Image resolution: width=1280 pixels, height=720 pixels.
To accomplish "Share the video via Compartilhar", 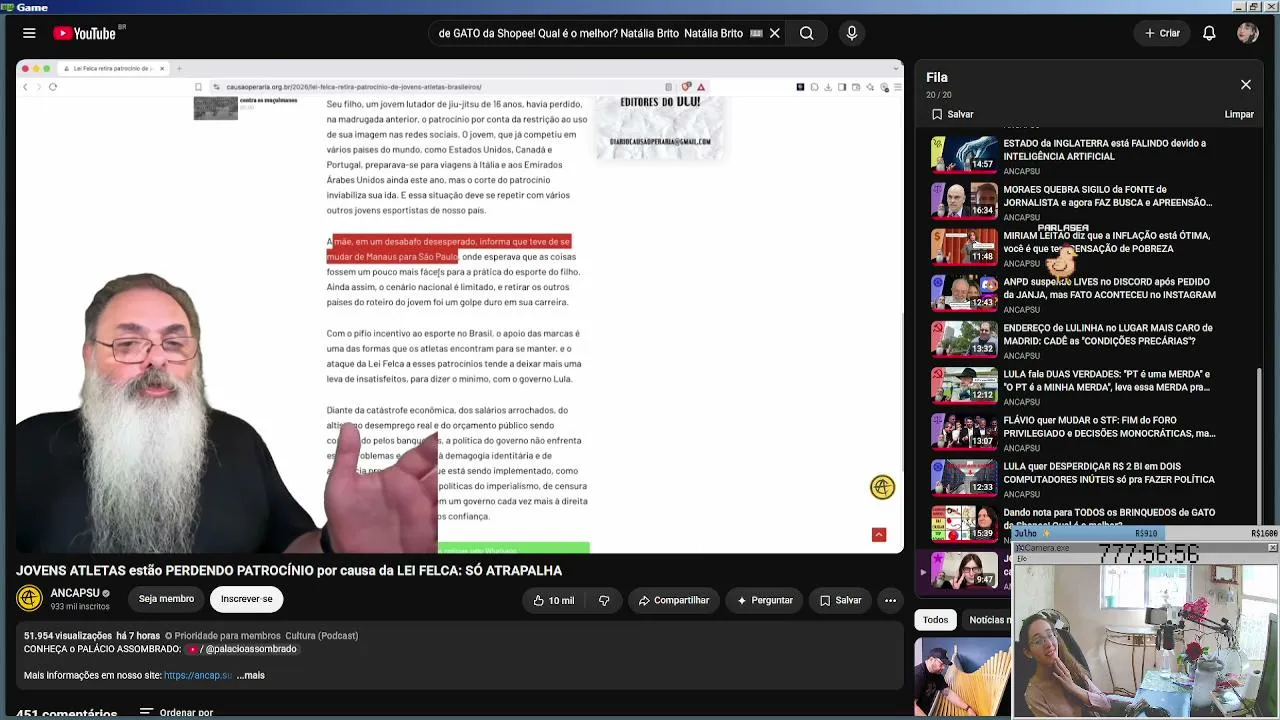I will (674, 600).
